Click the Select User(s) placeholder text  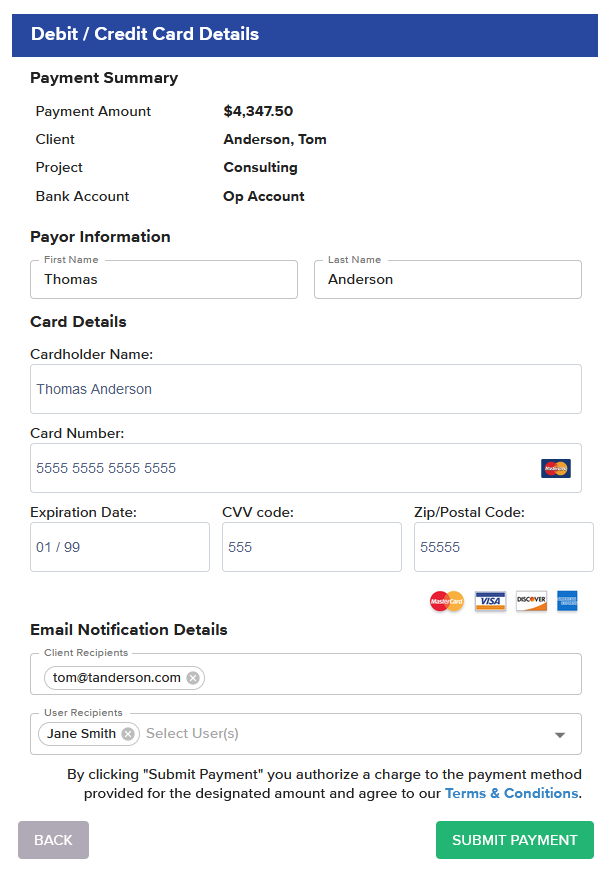coord(192,734)
